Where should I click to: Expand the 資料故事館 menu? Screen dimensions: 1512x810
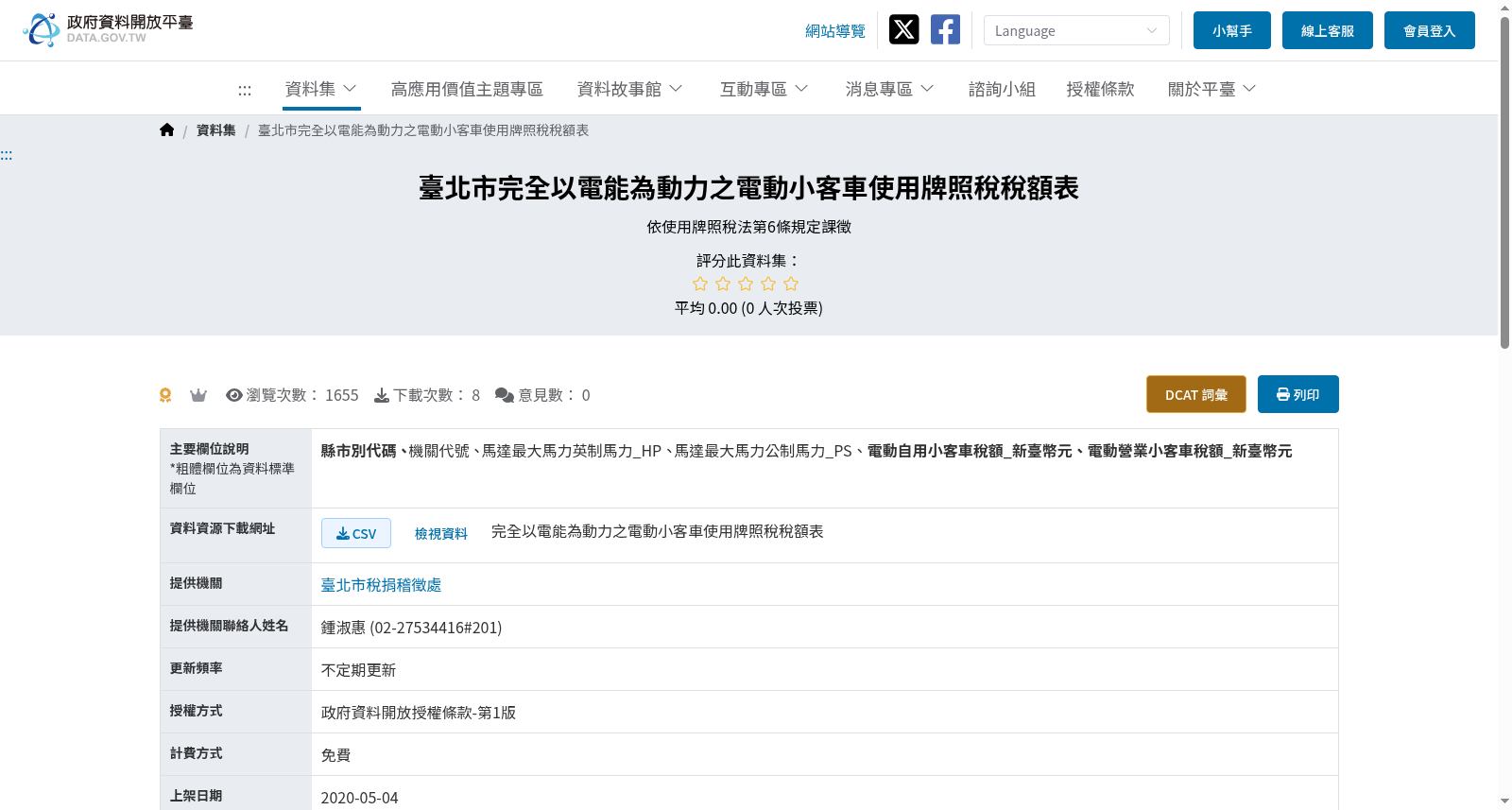pos(630,89)
